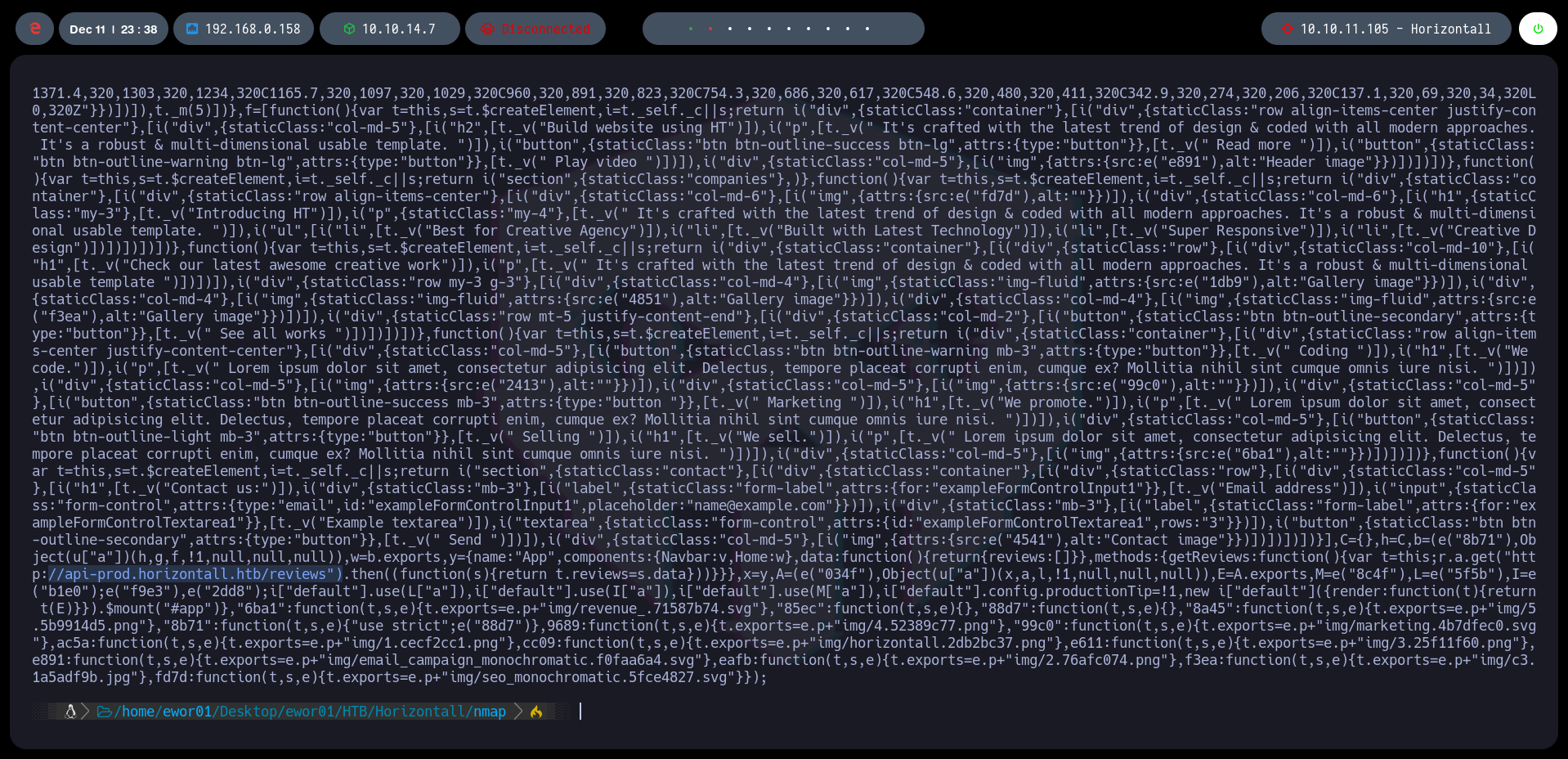Click the red Disconnected status module

click(x=535, y=29)
